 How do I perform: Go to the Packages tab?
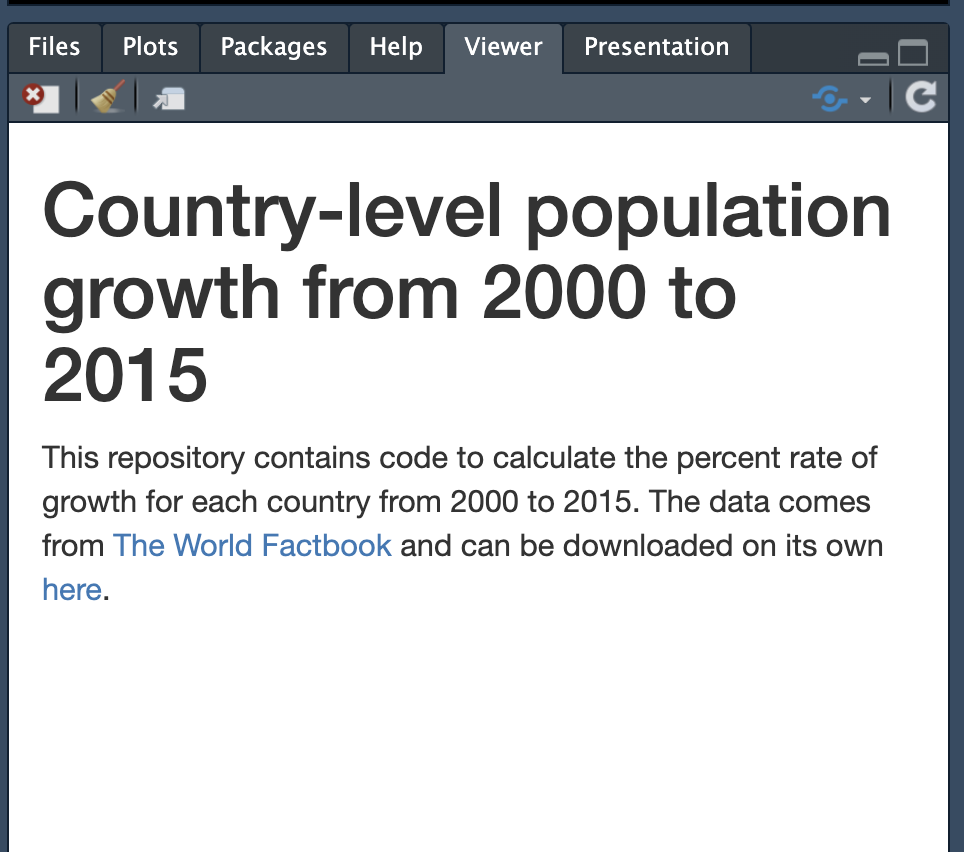click(273, 47)
